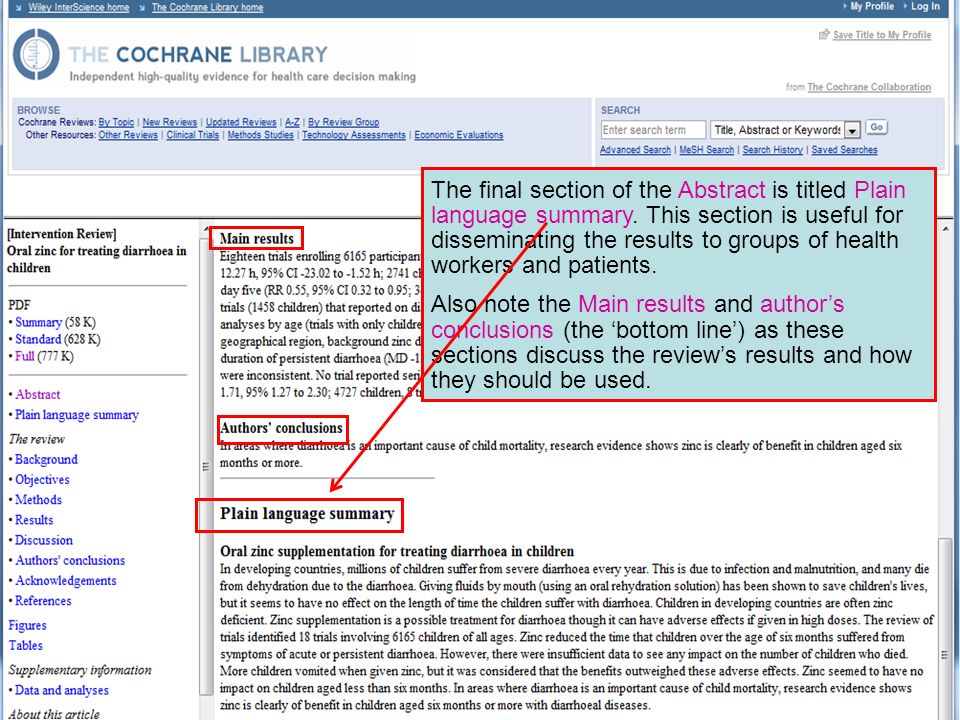Browse Cochrane Reviews By Topic

point(116,122)
